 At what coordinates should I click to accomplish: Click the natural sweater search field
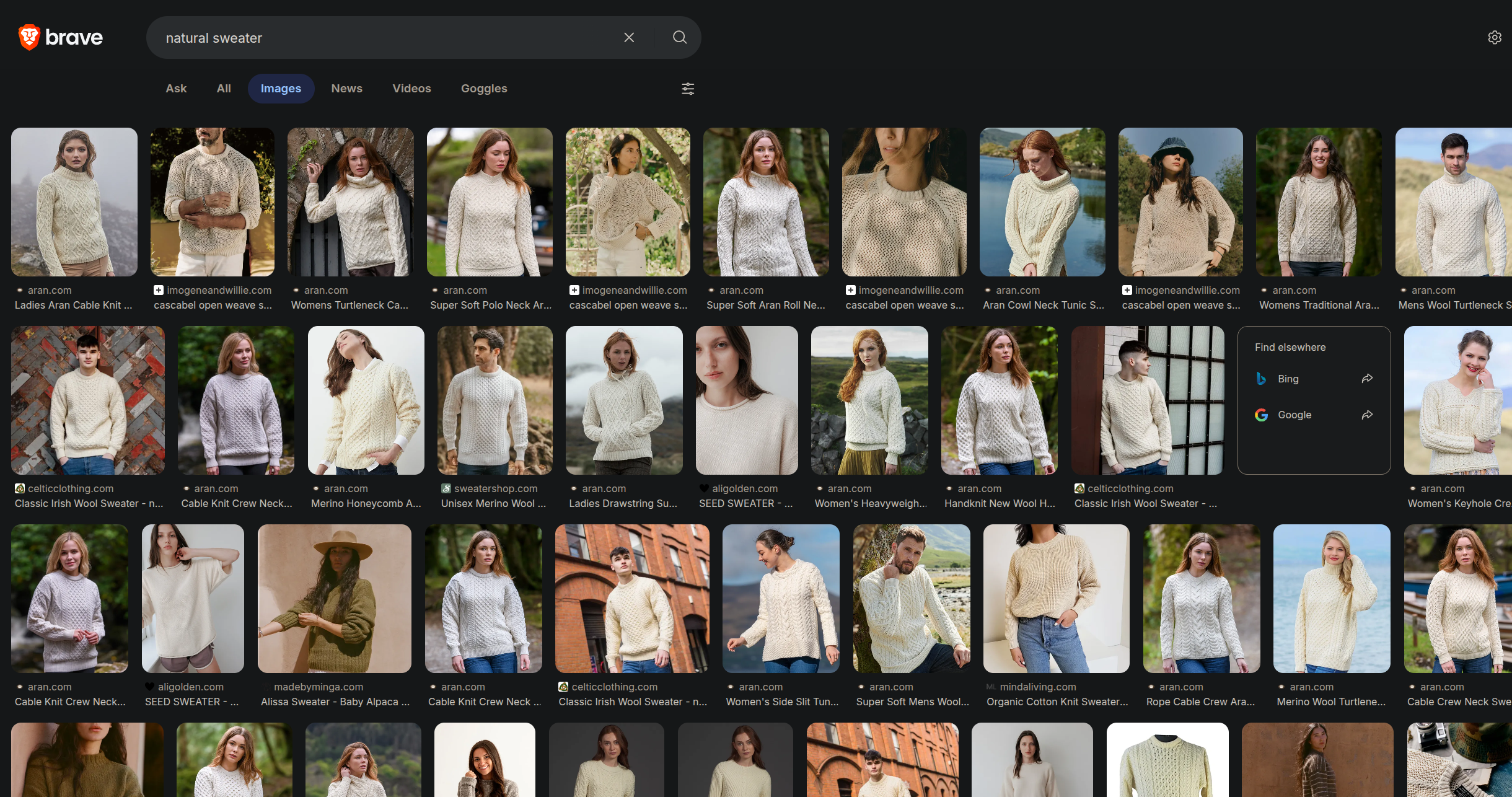coord(384,38)
